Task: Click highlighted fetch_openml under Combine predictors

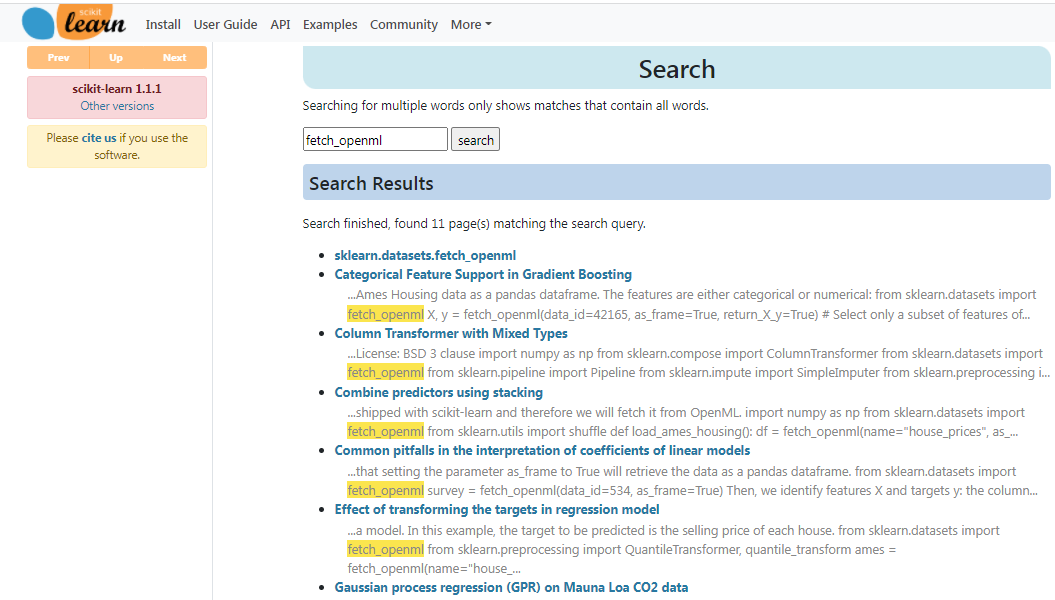Action: pos(386,431)
